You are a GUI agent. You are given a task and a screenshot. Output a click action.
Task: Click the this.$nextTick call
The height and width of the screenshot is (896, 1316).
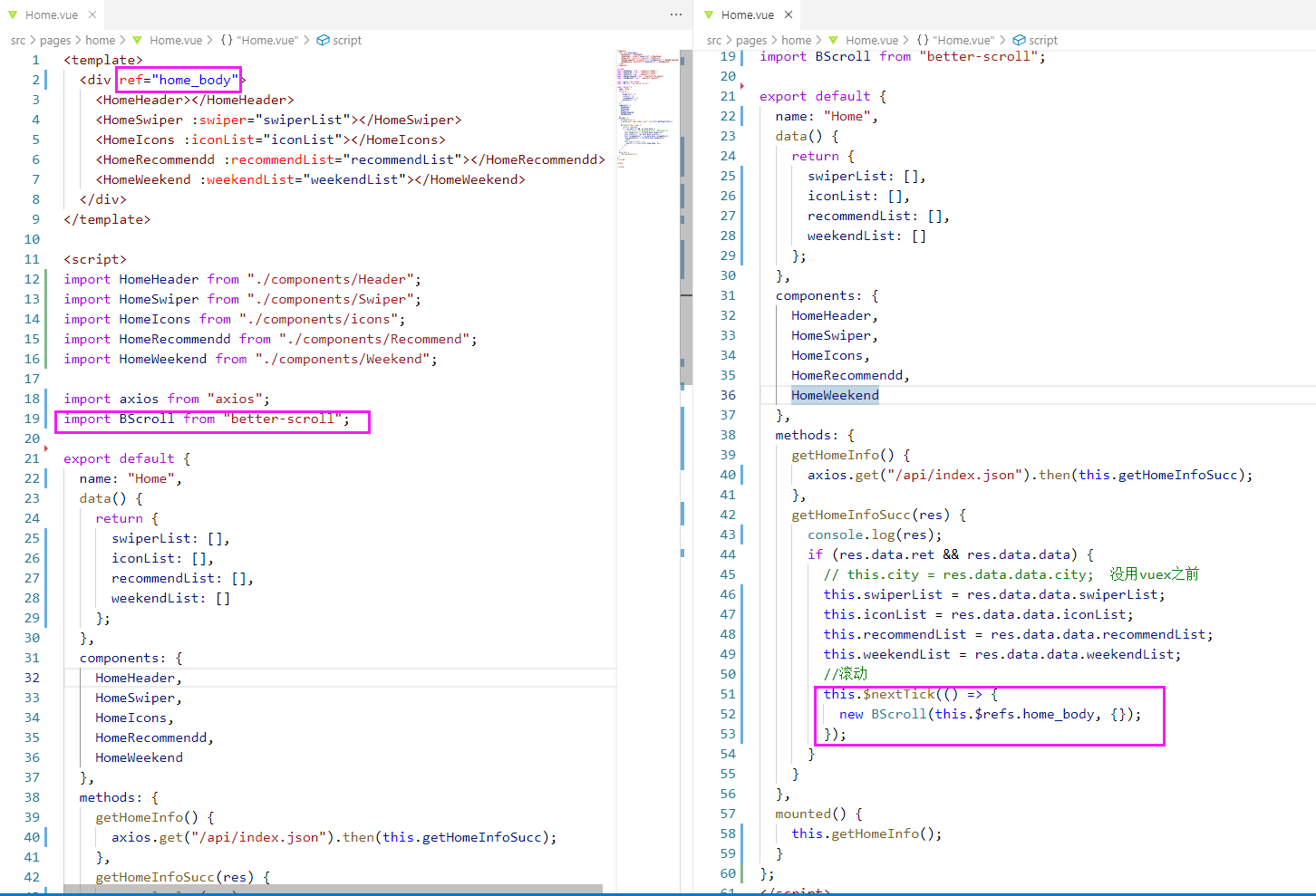pos(911,694)
